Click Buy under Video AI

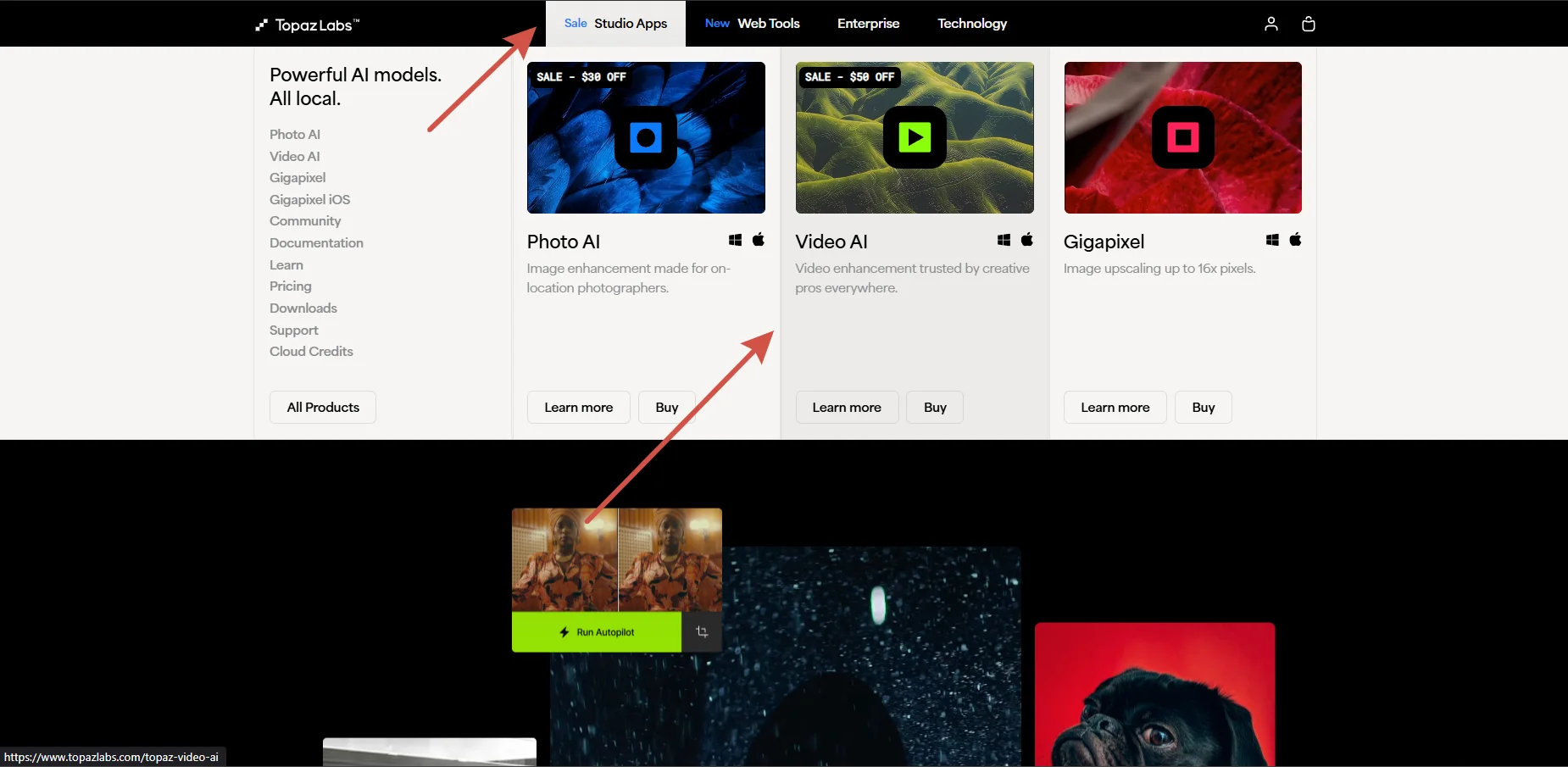pyautogui.click(x=935, y=407)
